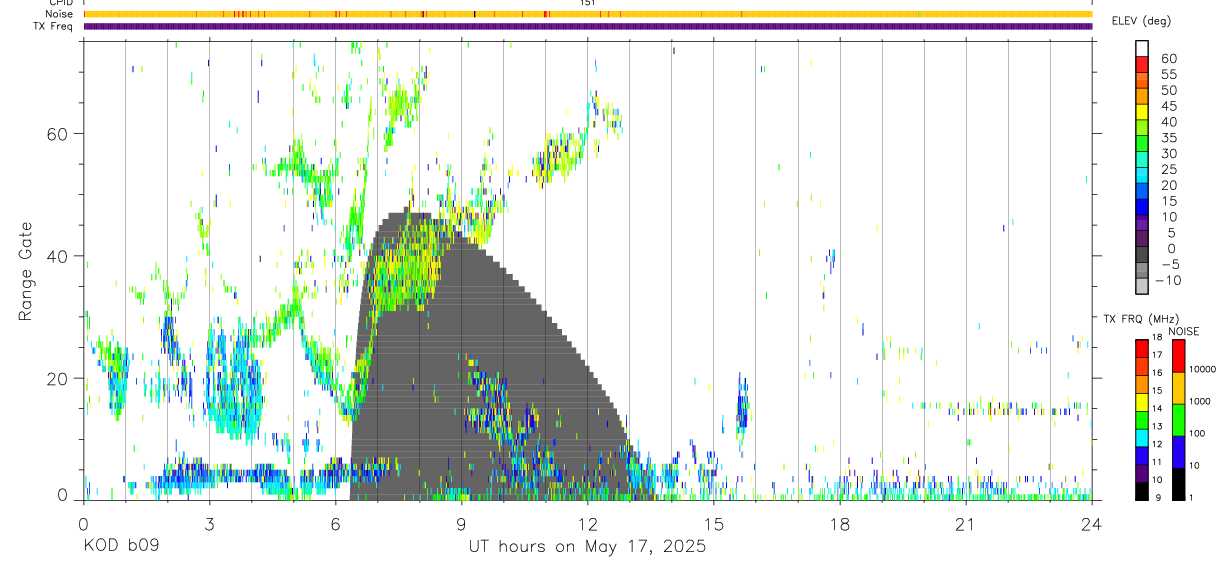Viewport: 1228px width, 567px height.
Task: Click the '12' tick on the UT hours axis
Action: (587, 524)
